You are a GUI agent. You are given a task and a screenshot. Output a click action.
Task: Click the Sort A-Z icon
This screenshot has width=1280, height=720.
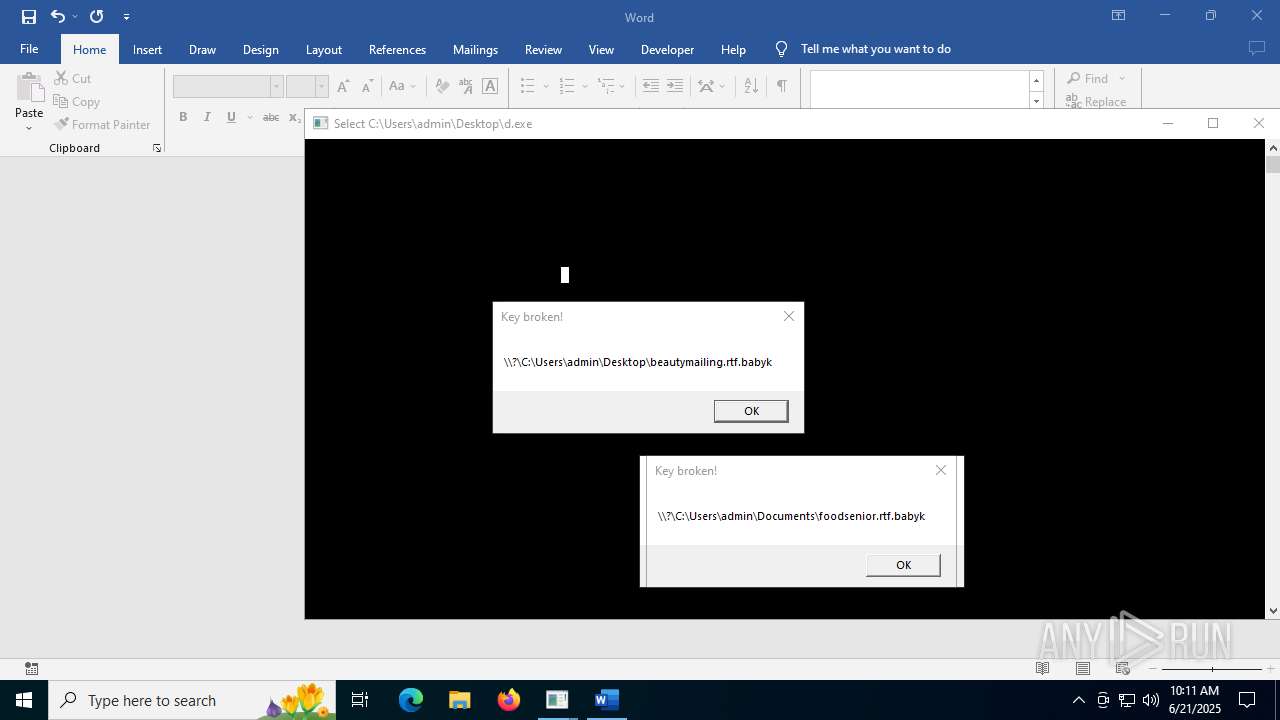click(x=751, y=86)
